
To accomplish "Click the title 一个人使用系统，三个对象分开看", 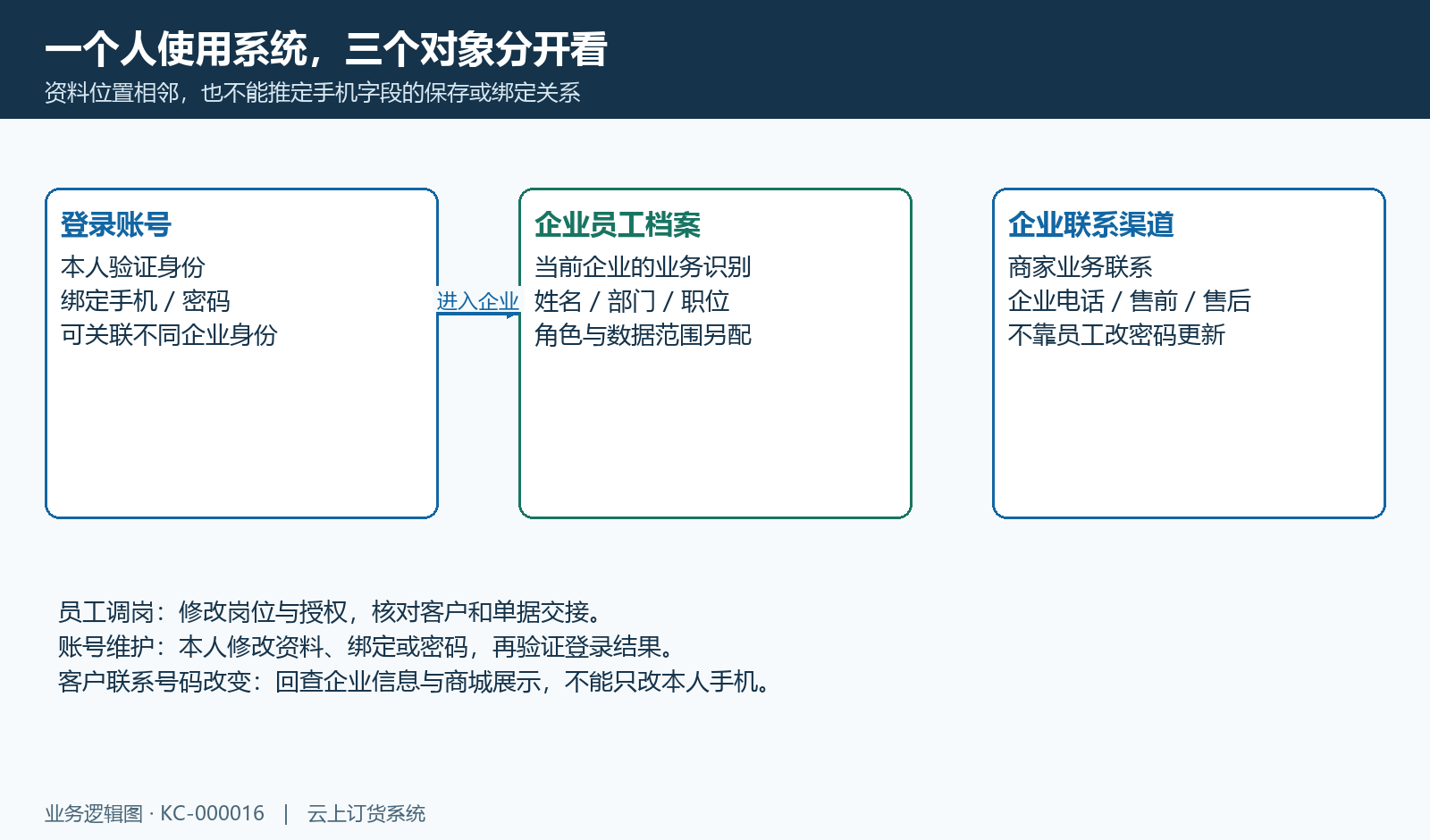I will (326, 49).
